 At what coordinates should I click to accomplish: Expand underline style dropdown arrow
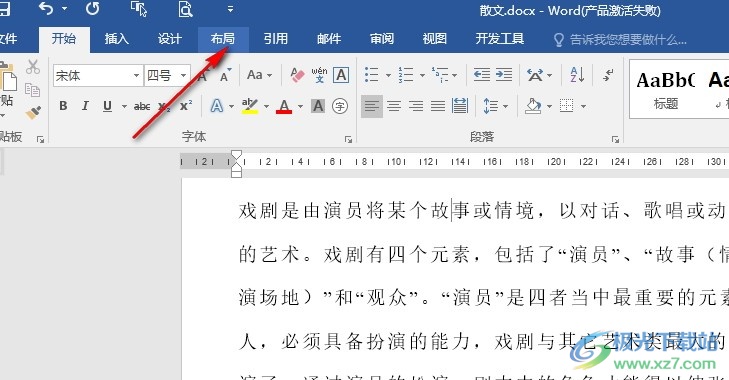(124, 107)
